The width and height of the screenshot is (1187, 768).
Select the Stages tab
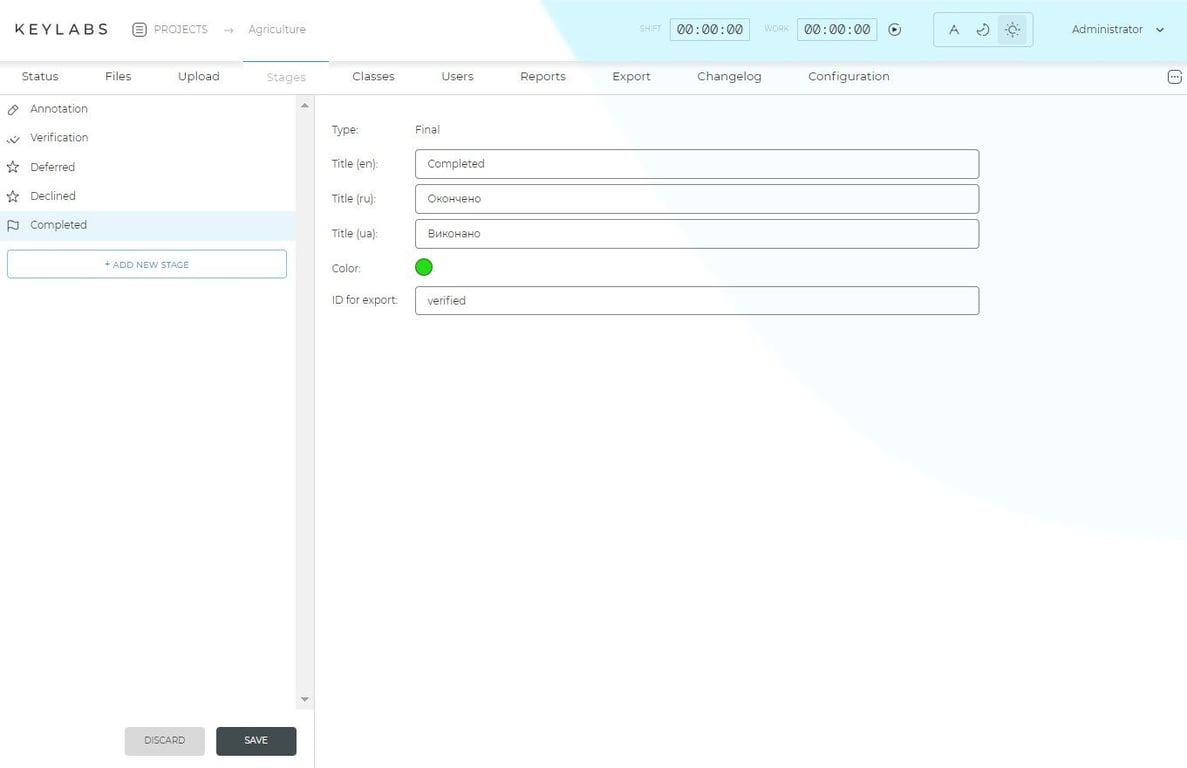coord(286,77)
